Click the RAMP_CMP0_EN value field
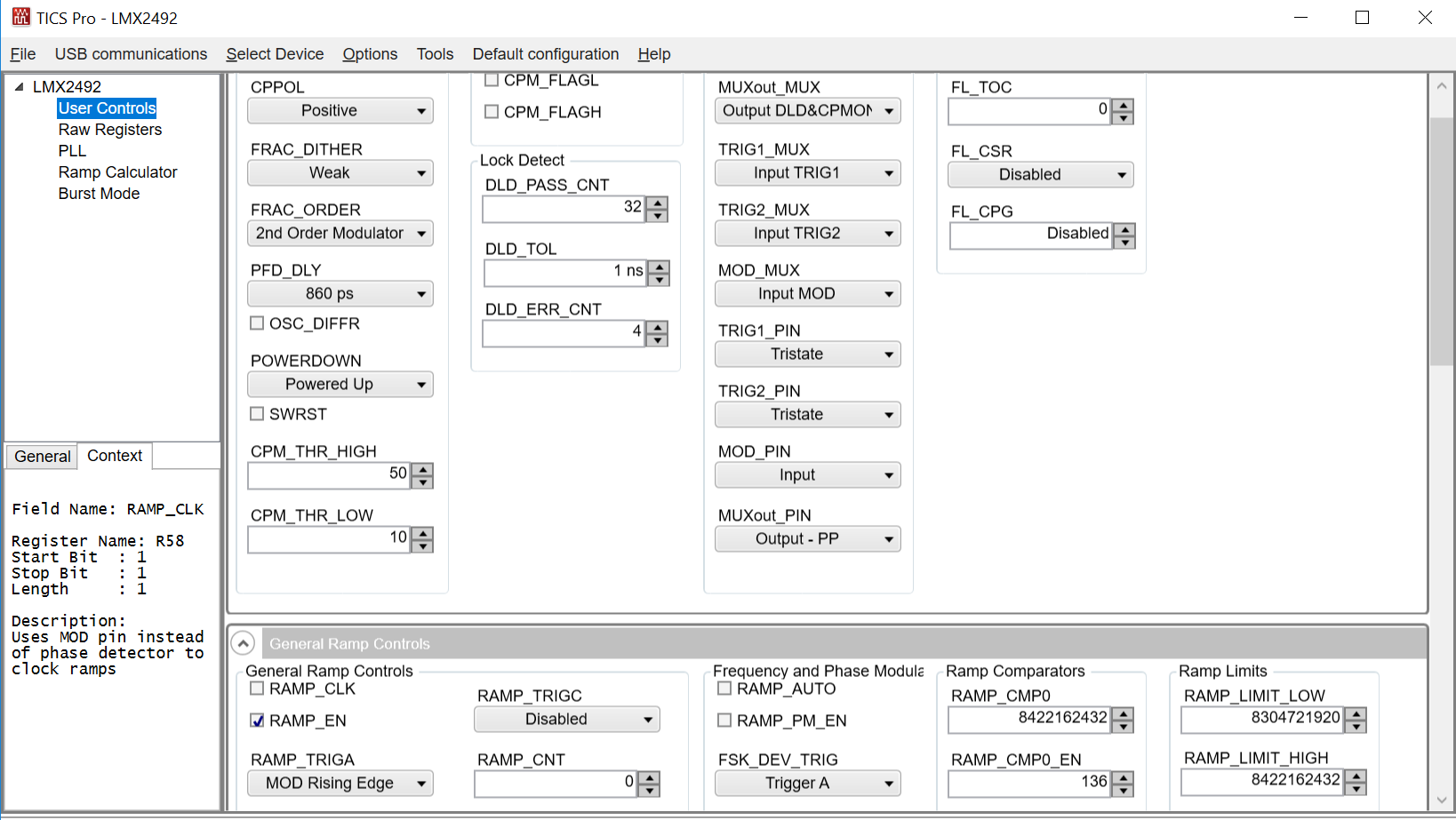Screen dimensions: 1456x820 click(x=1029, y=784)
